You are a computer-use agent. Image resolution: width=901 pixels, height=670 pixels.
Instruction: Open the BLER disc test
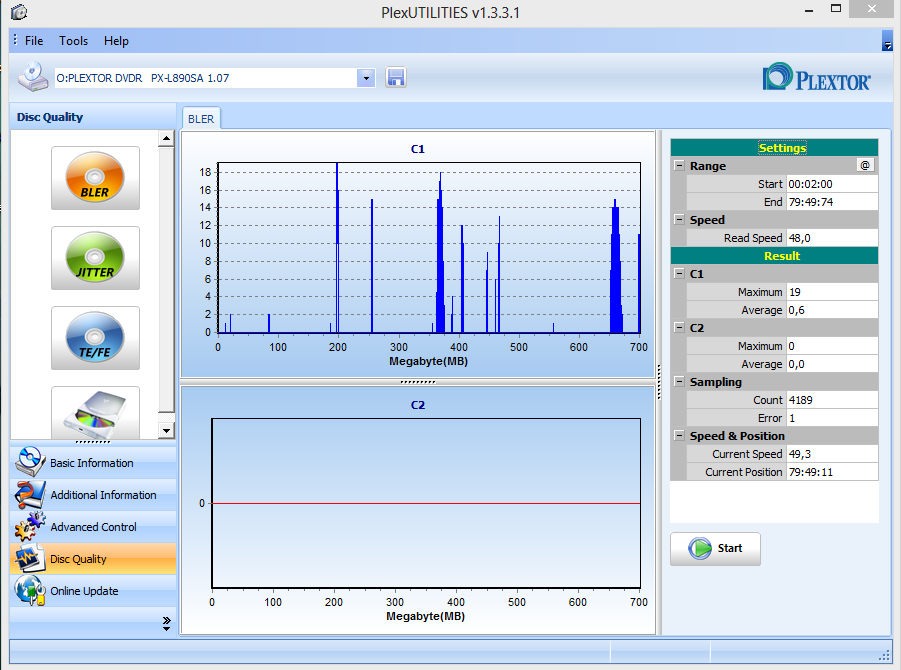95,178
